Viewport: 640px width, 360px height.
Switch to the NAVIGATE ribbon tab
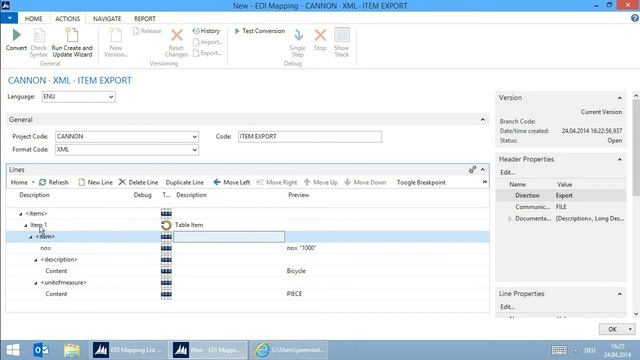tap(107, 19)
